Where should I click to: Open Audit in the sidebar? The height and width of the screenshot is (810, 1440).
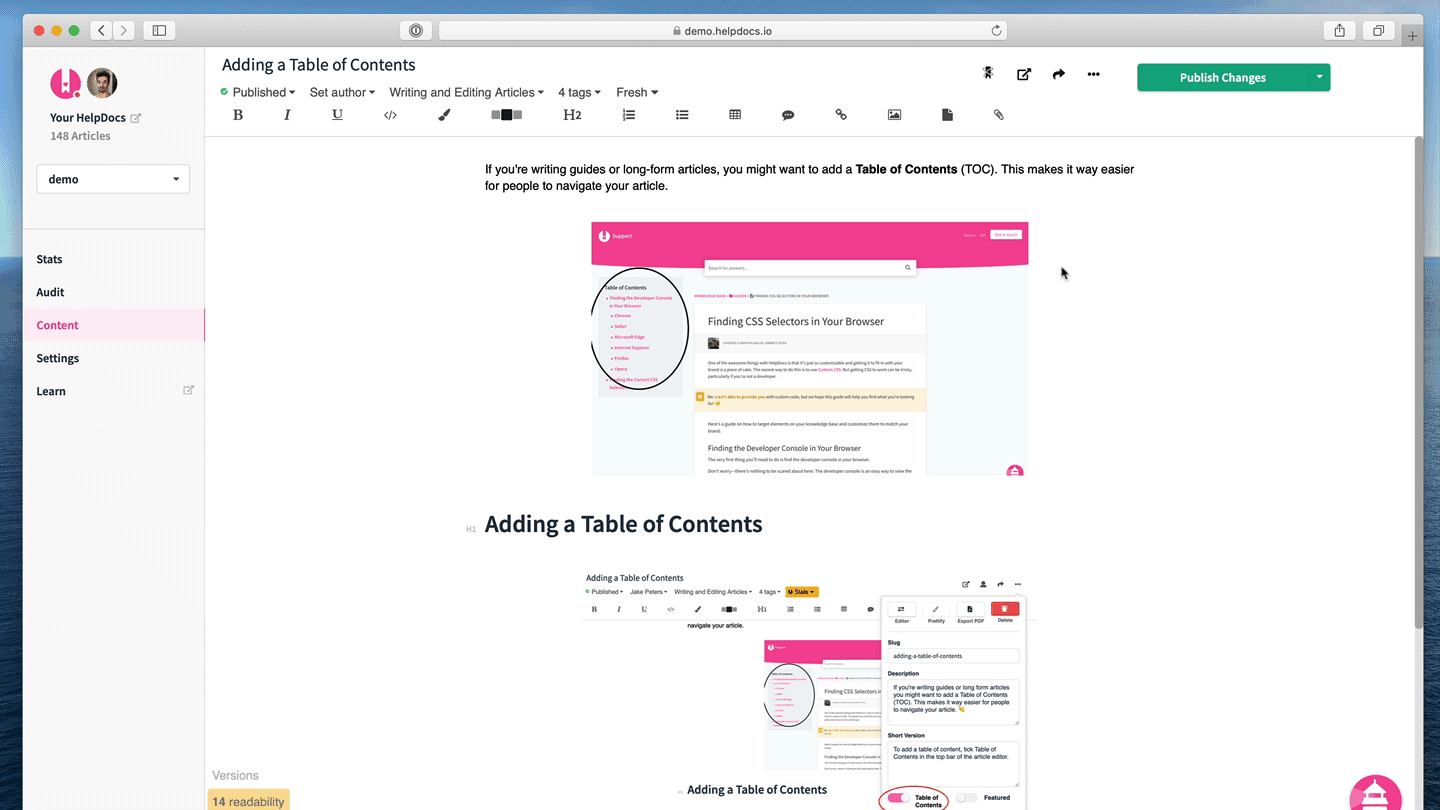click(50, 292)
